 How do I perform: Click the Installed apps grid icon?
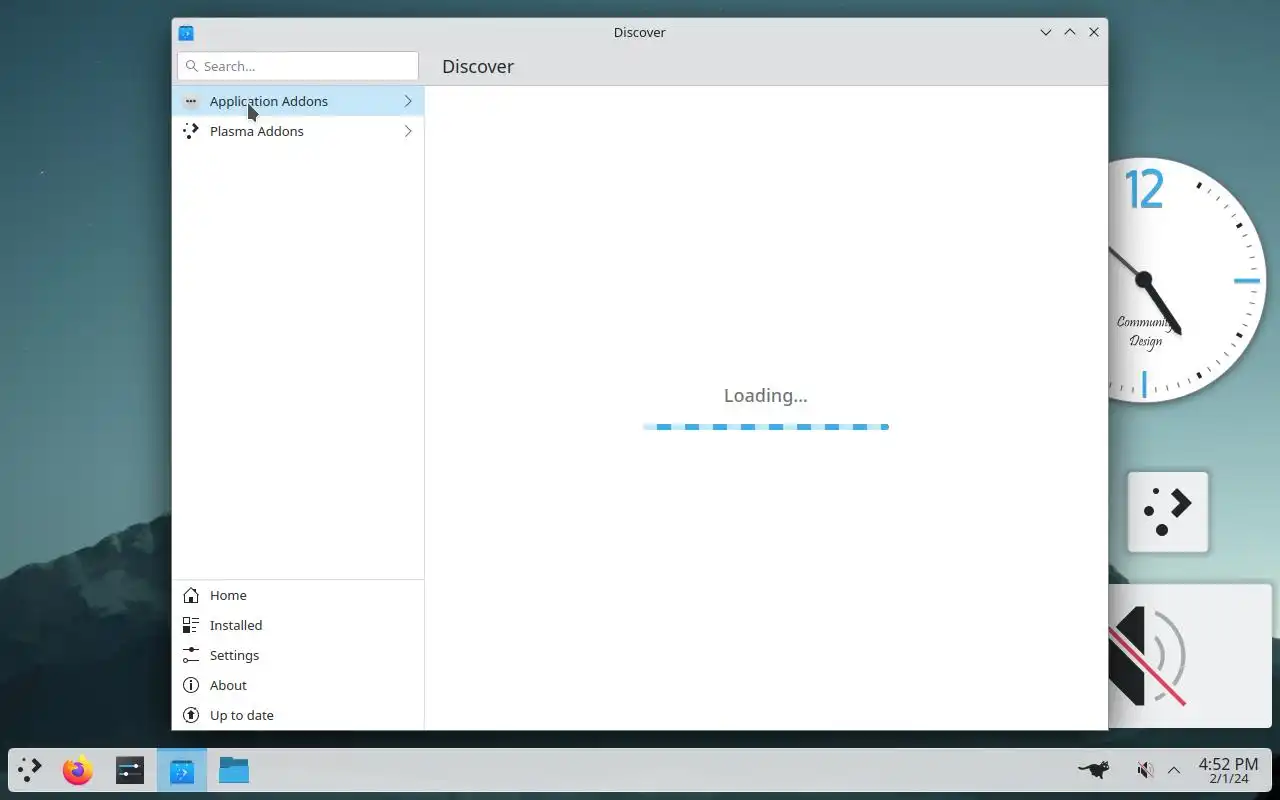(x=191, y=625)
